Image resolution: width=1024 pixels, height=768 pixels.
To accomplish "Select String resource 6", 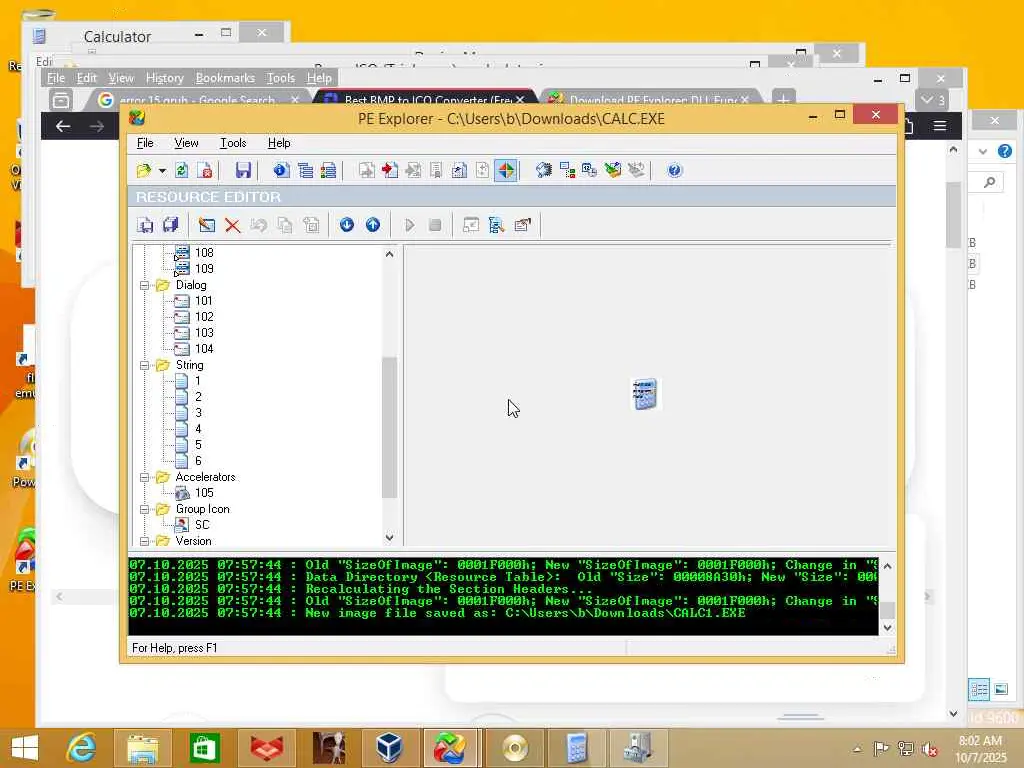I will point(198,461).
